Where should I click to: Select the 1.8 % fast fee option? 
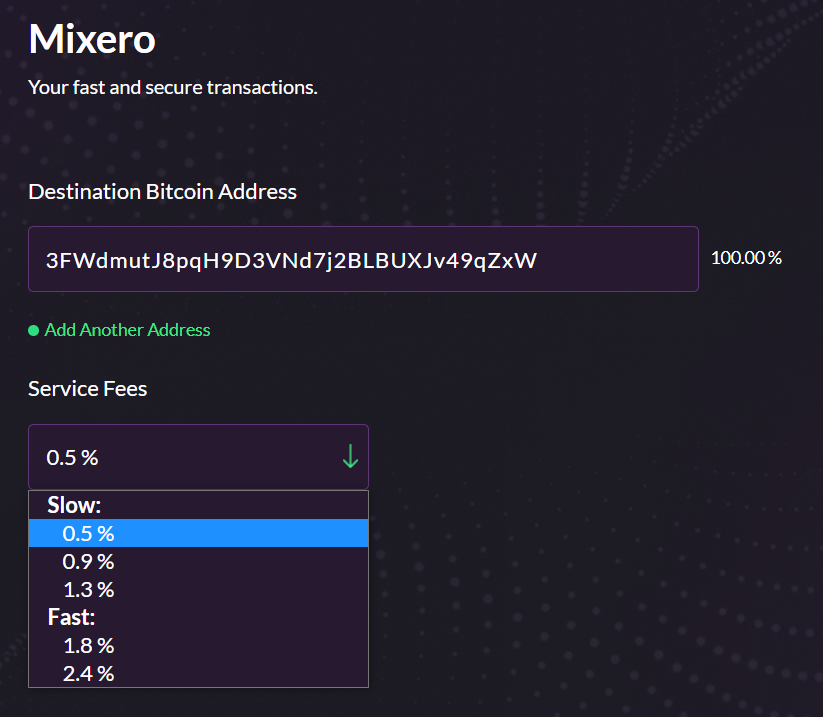pos(198,646)
